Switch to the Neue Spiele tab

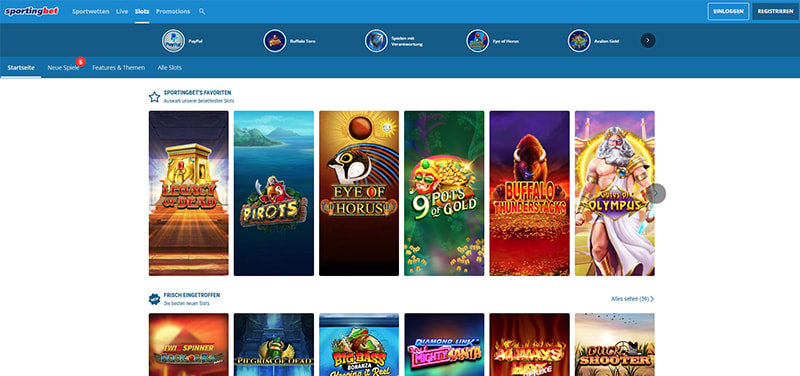(63, 67)
